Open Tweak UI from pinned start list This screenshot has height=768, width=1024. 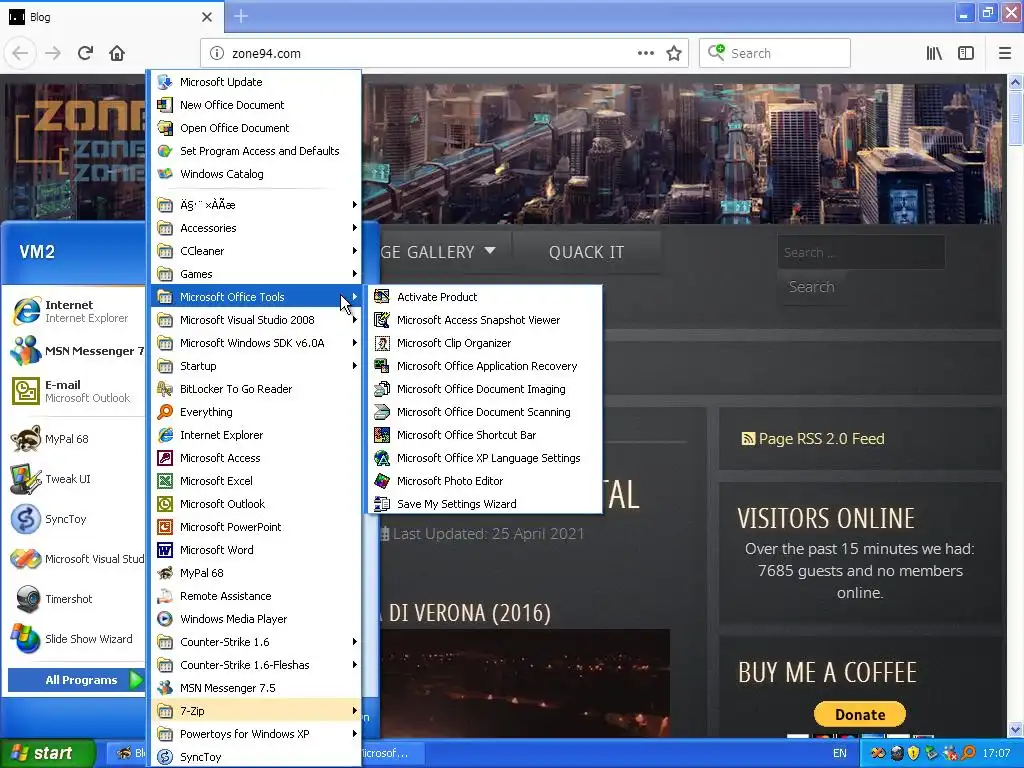click(x=75, y=479)
